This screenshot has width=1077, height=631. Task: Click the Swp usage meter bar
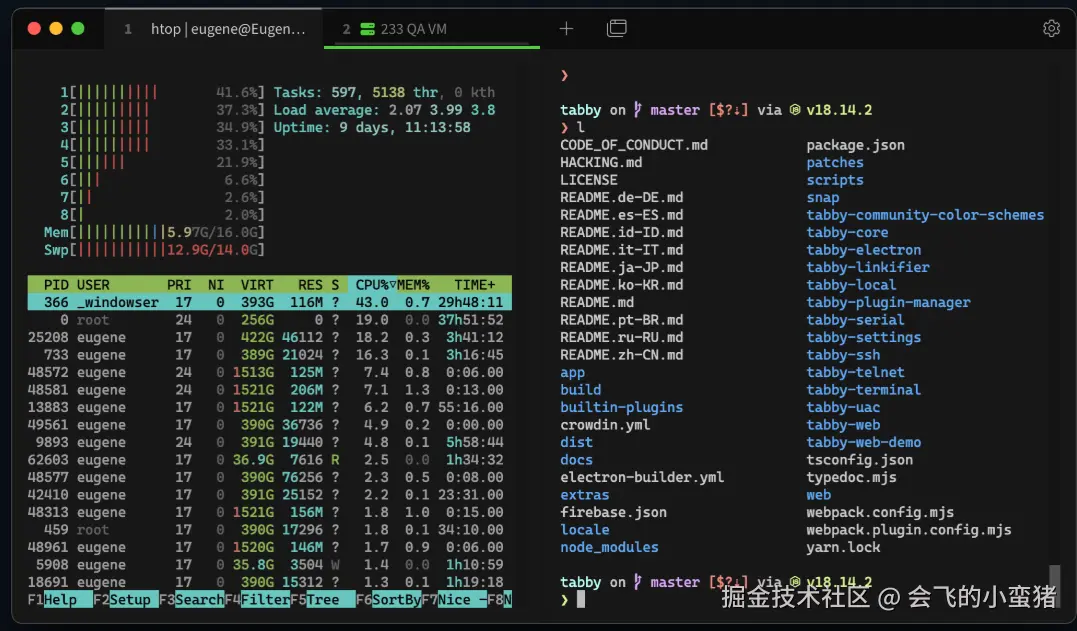(x=155, y=250)
